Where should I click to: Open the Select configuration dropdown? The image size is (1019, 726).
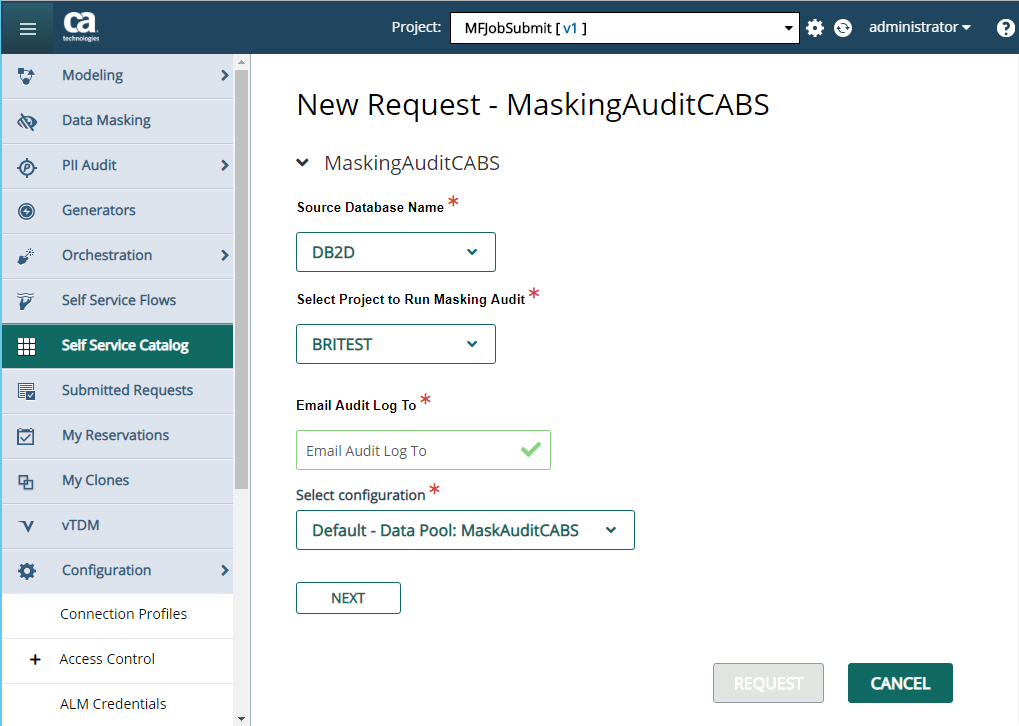[464, 530]
